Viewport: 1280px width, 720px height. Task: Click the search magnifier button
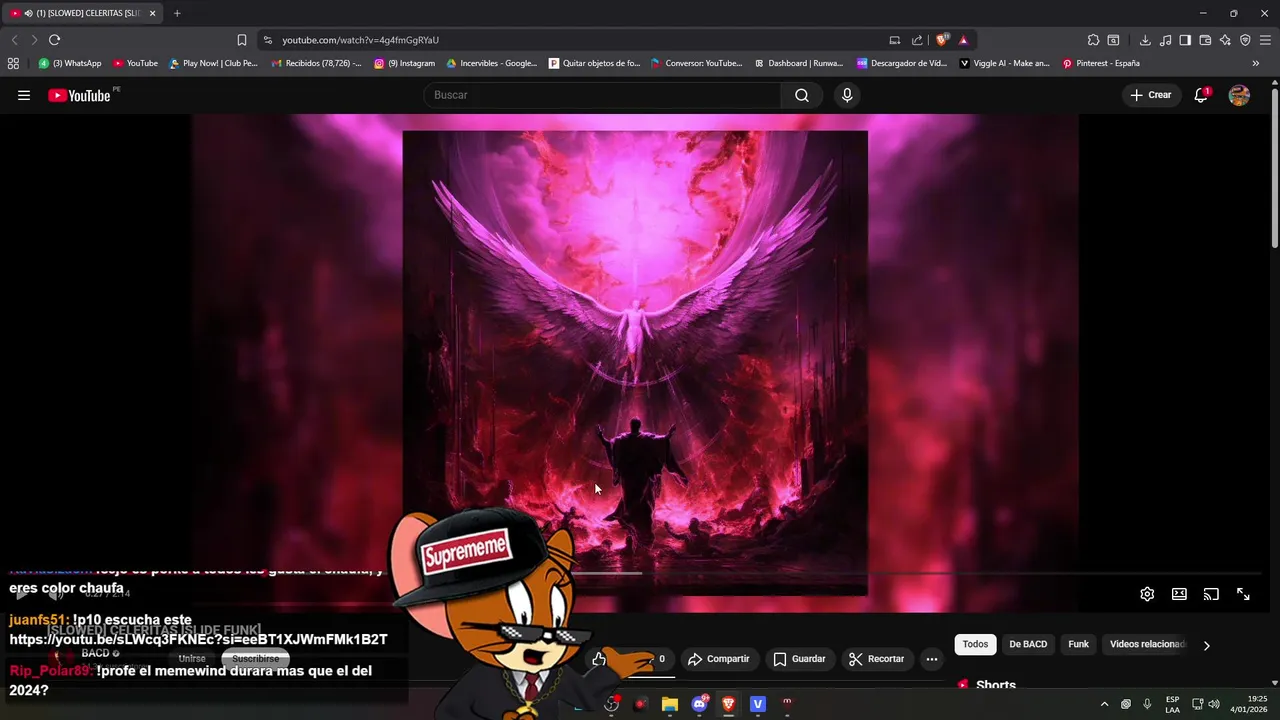[x=802, y=95]
